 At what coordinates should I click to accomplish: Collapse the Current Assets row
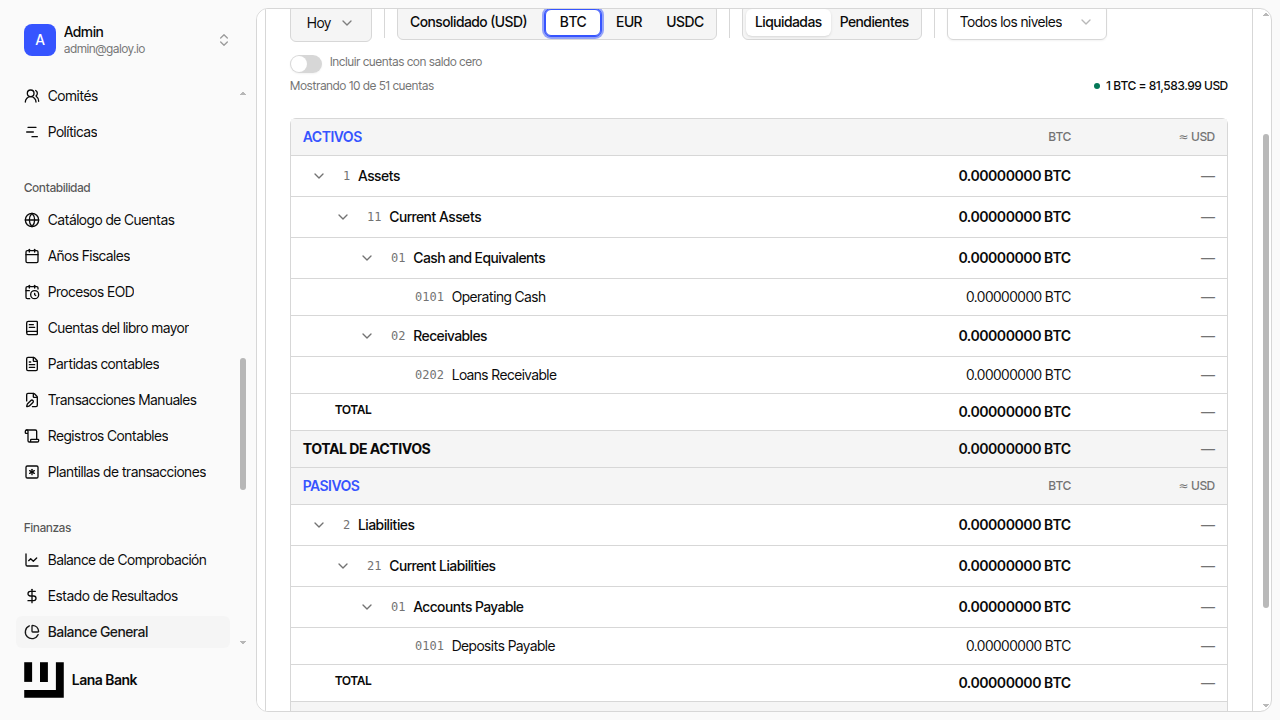[x=343, y=217]
